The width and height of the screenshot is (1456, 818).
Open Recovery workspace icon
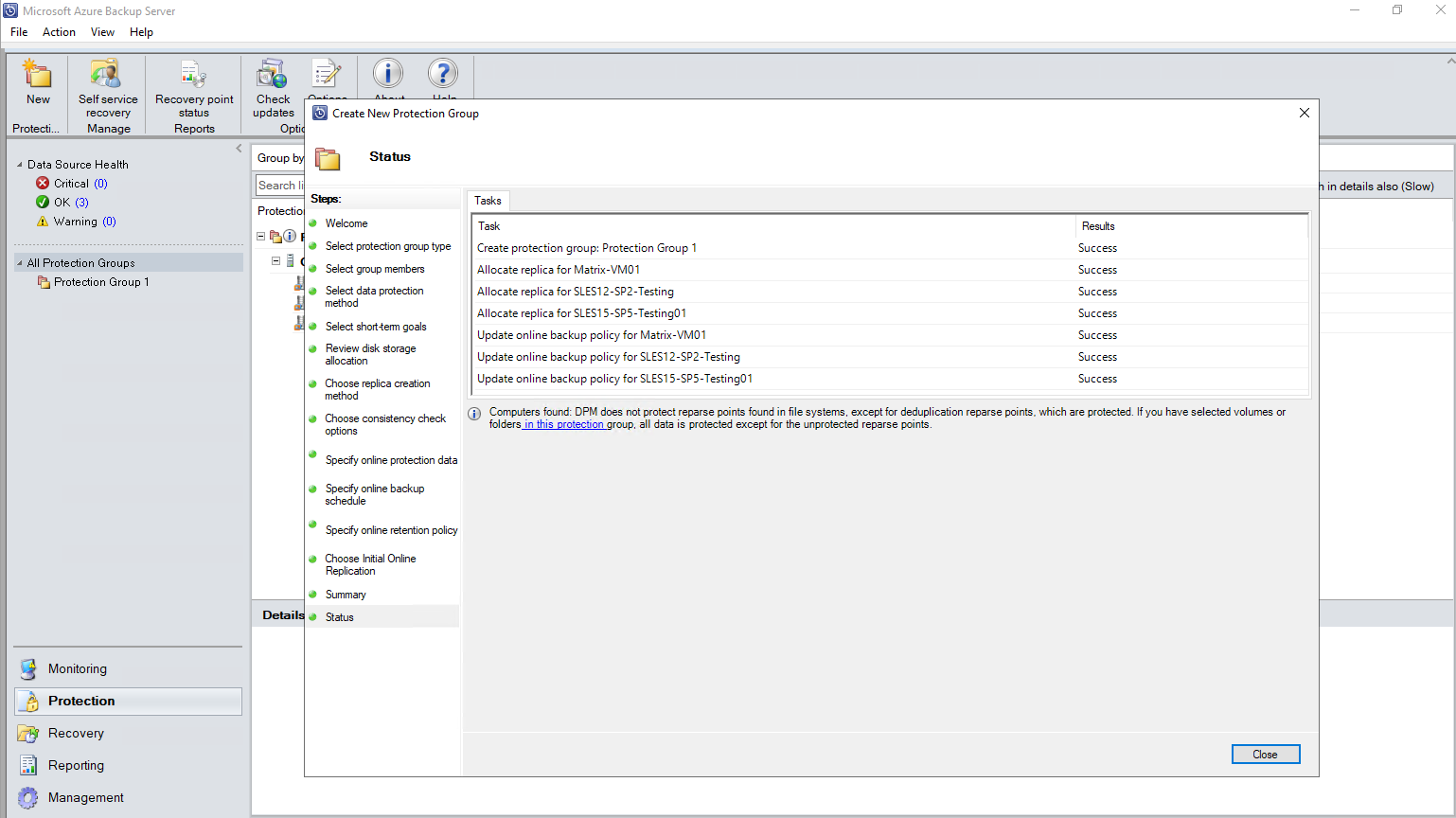(28, 733)
